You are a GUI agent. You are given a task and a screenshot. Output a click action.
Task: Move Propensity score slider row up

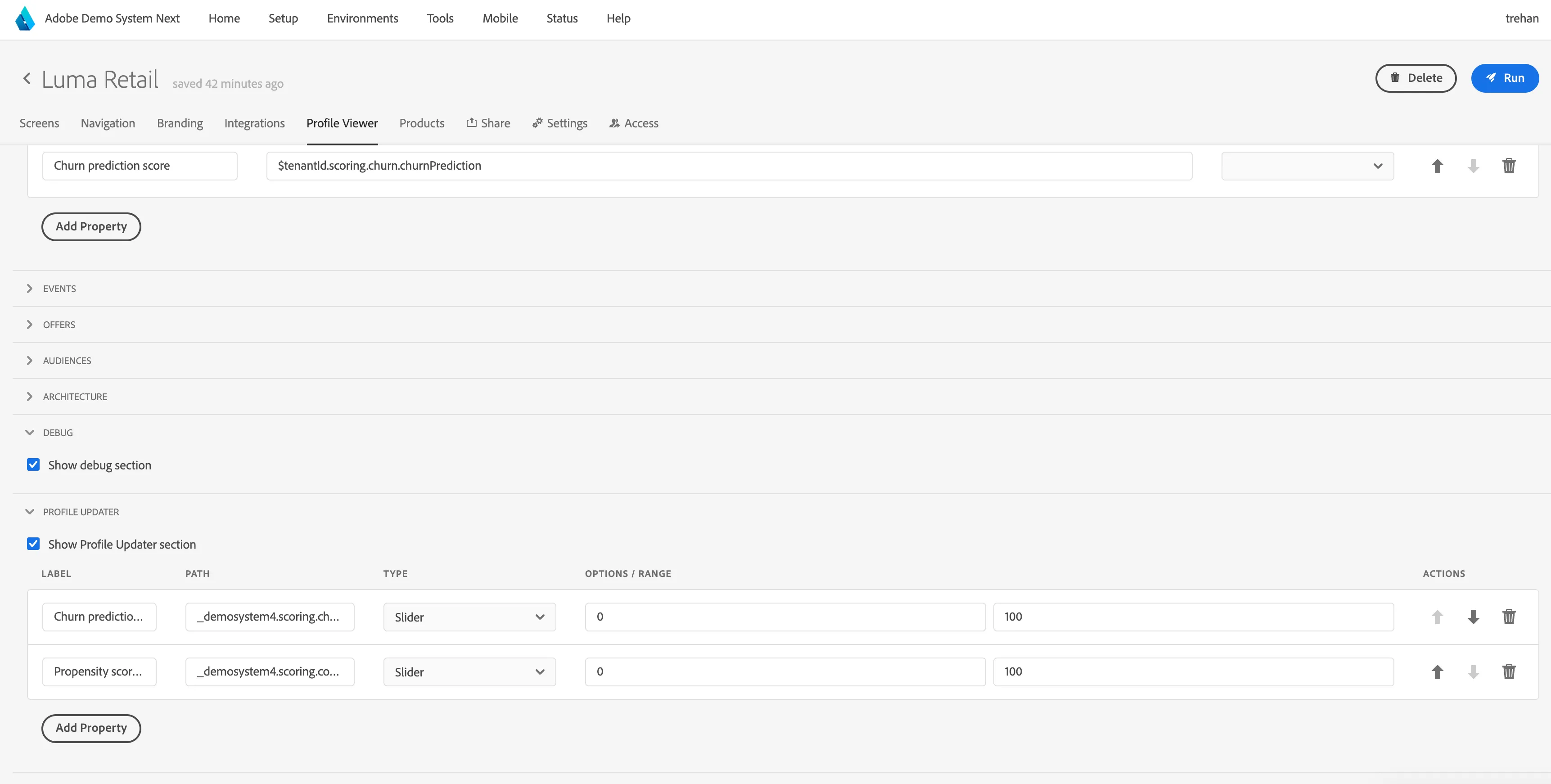(1437, 671)
